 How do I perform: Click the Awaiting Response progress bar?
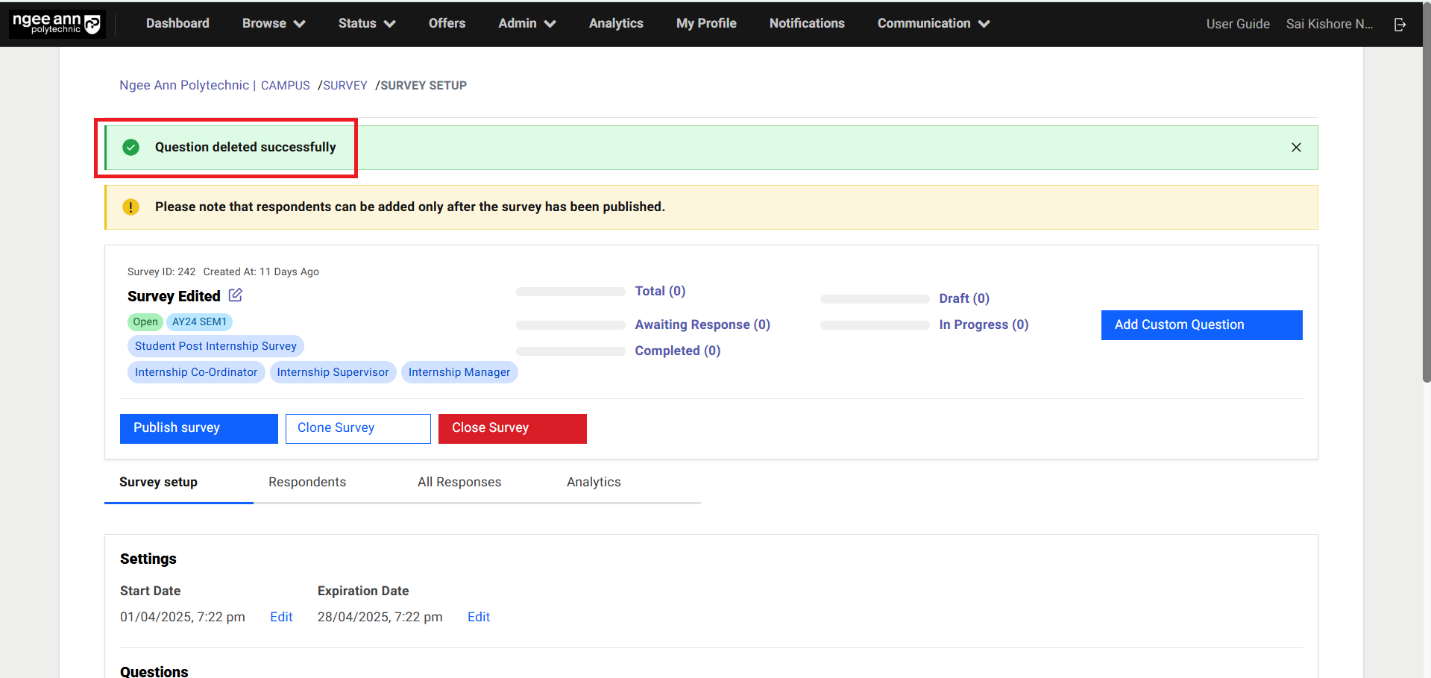(570, 325)
